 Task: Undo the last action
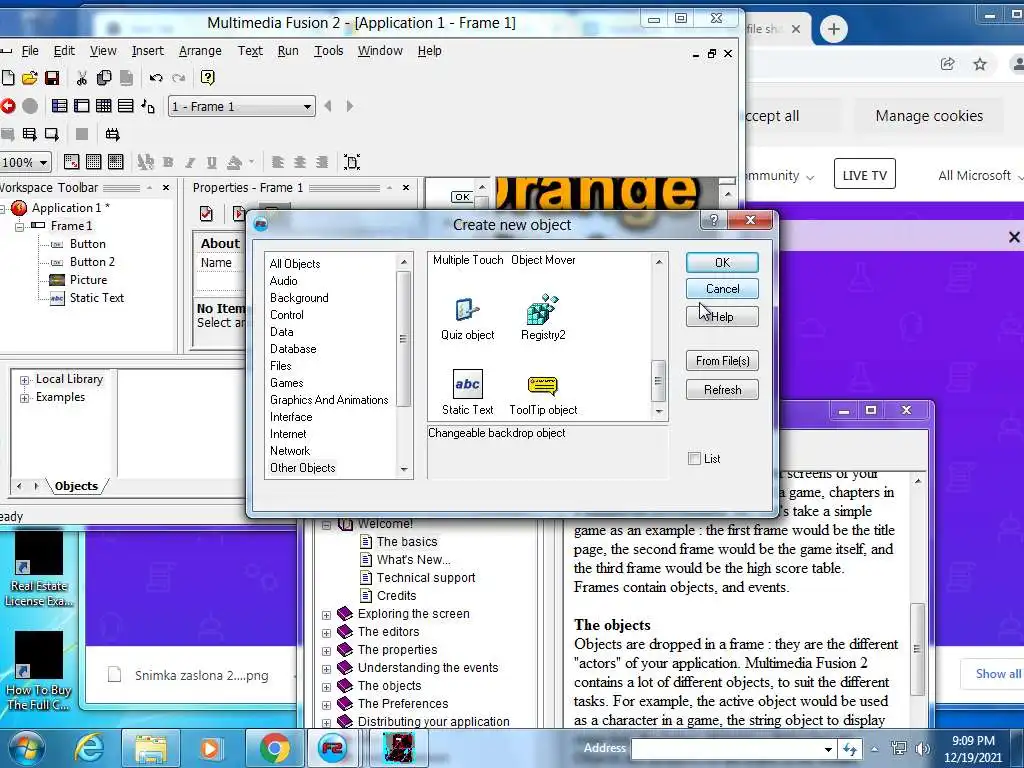pos(155,78)
